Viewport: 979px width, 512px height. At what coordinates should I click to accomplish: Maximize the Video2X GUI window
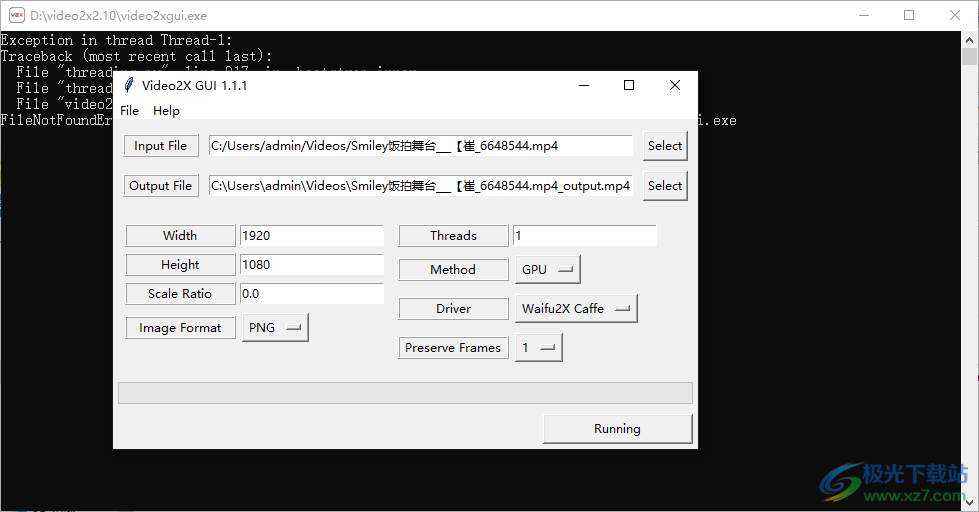(629, 86)
